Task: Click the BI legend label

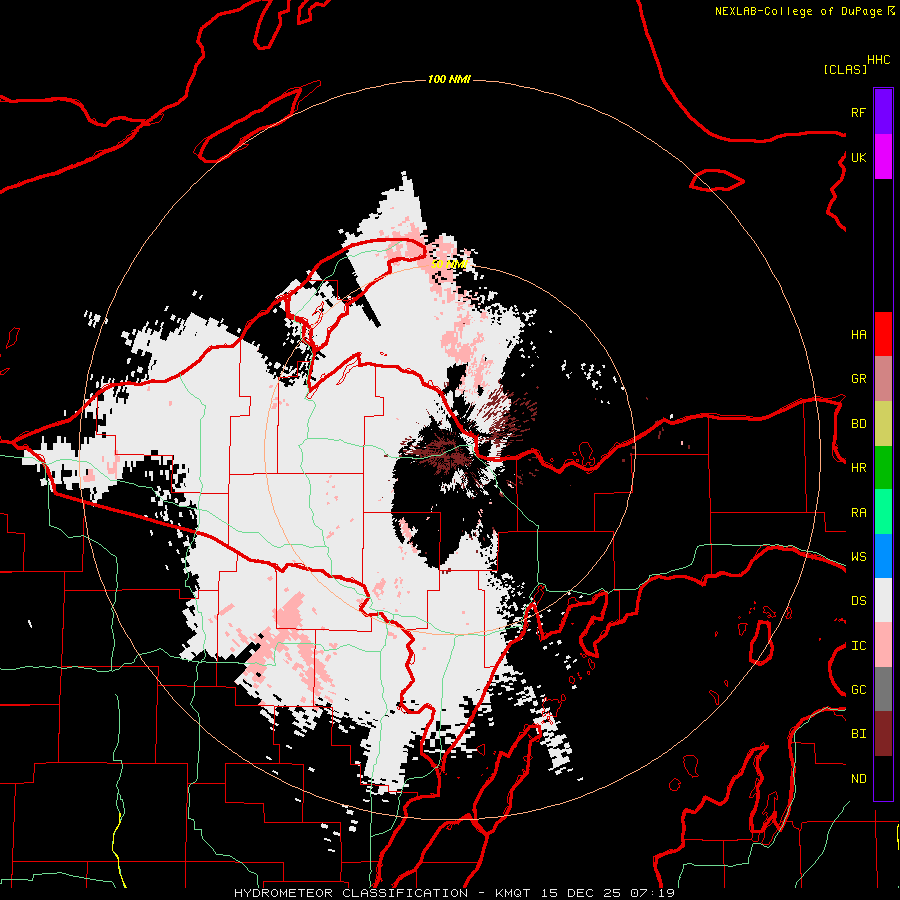Action: (858, 734)
